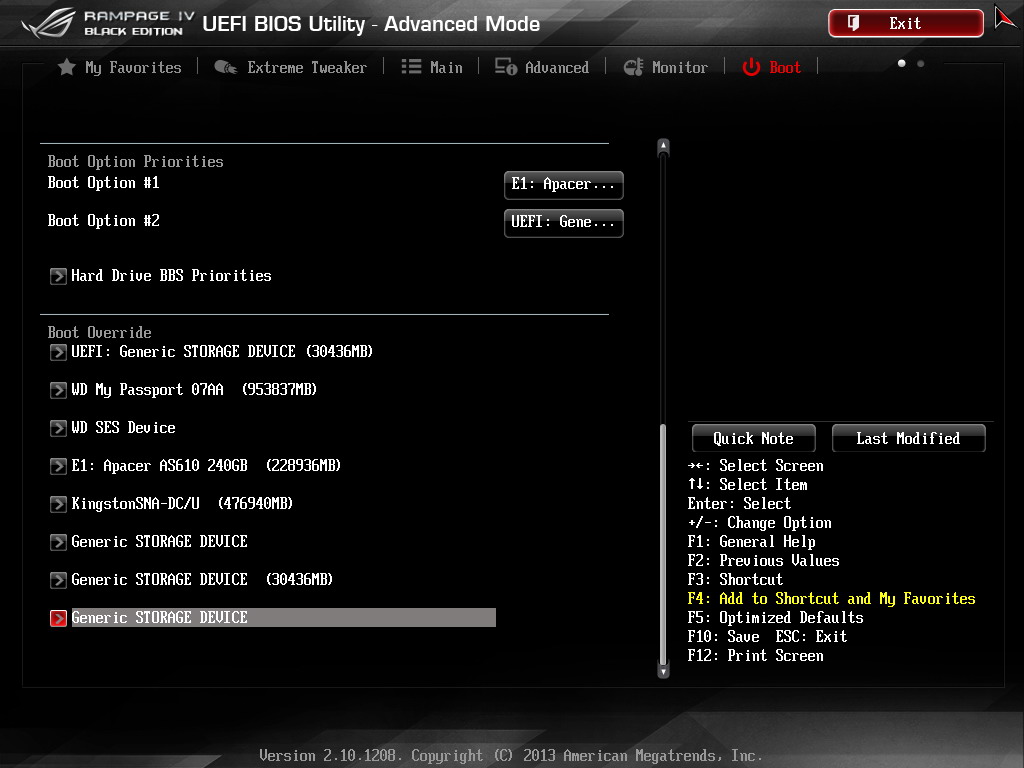Viewport: 1024px width, 768px height.
Task: Click the ROG logo in header
Action: [49, 23]
